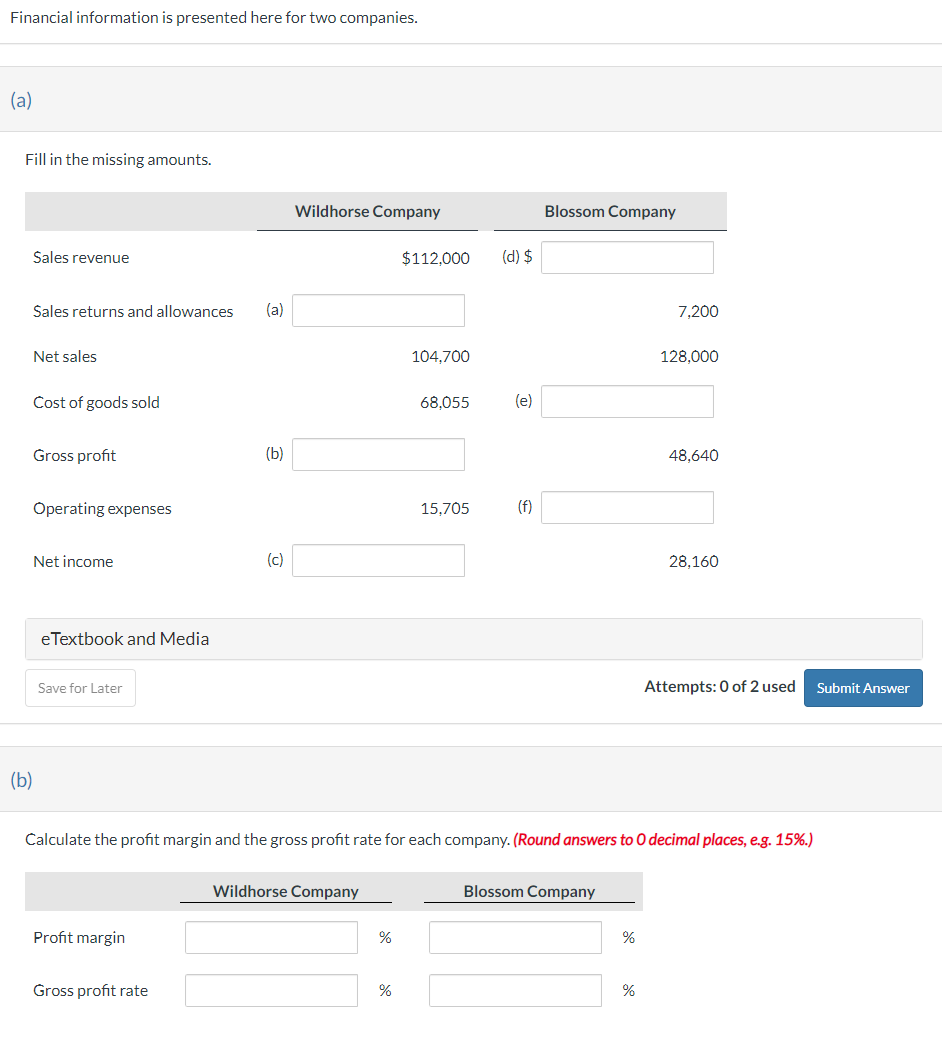
Task: Click the Blossom Company column header
Action: pyautogui.click(x=610, y=211)
